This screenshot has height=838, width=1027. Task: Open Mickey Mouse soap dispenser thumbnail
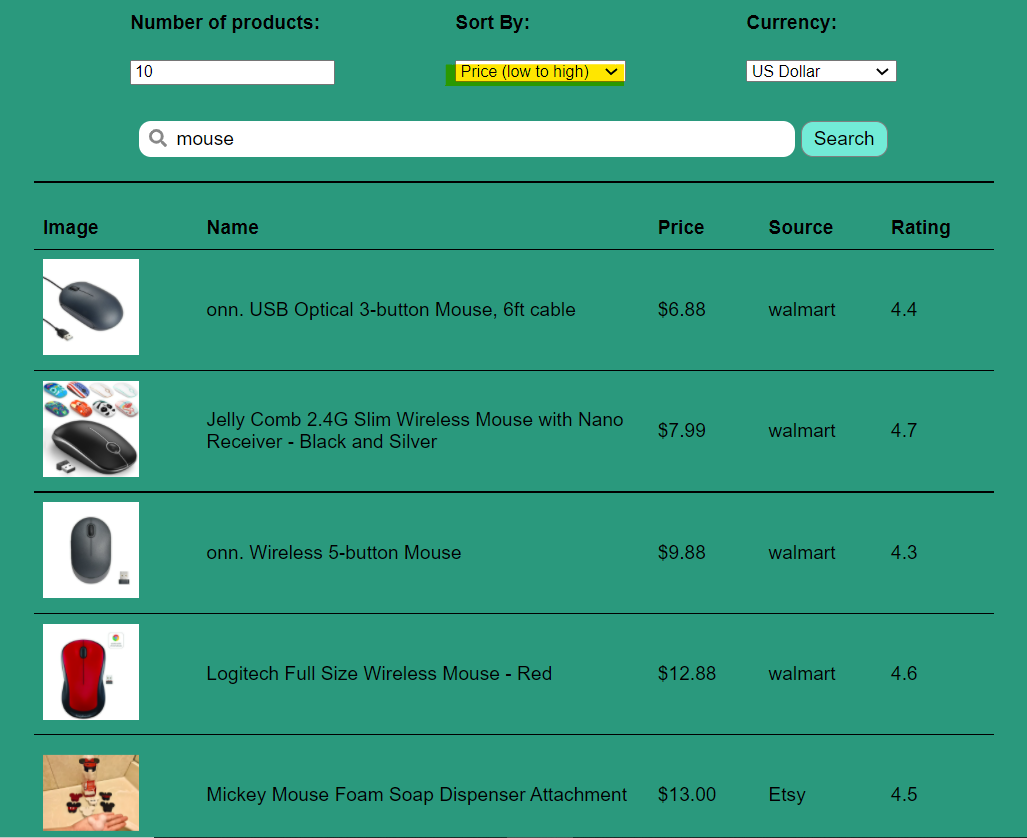[91, 793]
